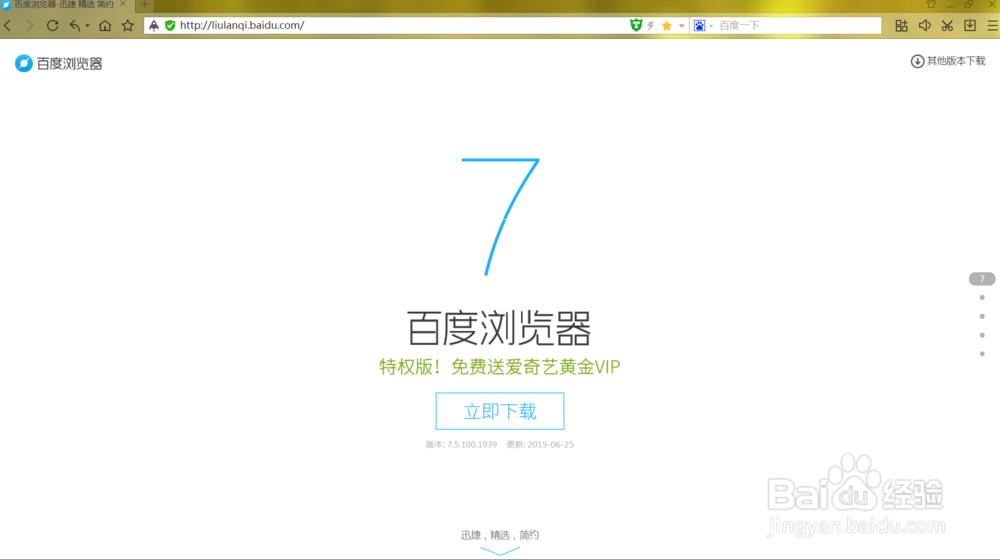
Task: Select the page indicator labeled 7
Action: coord(982,279)
